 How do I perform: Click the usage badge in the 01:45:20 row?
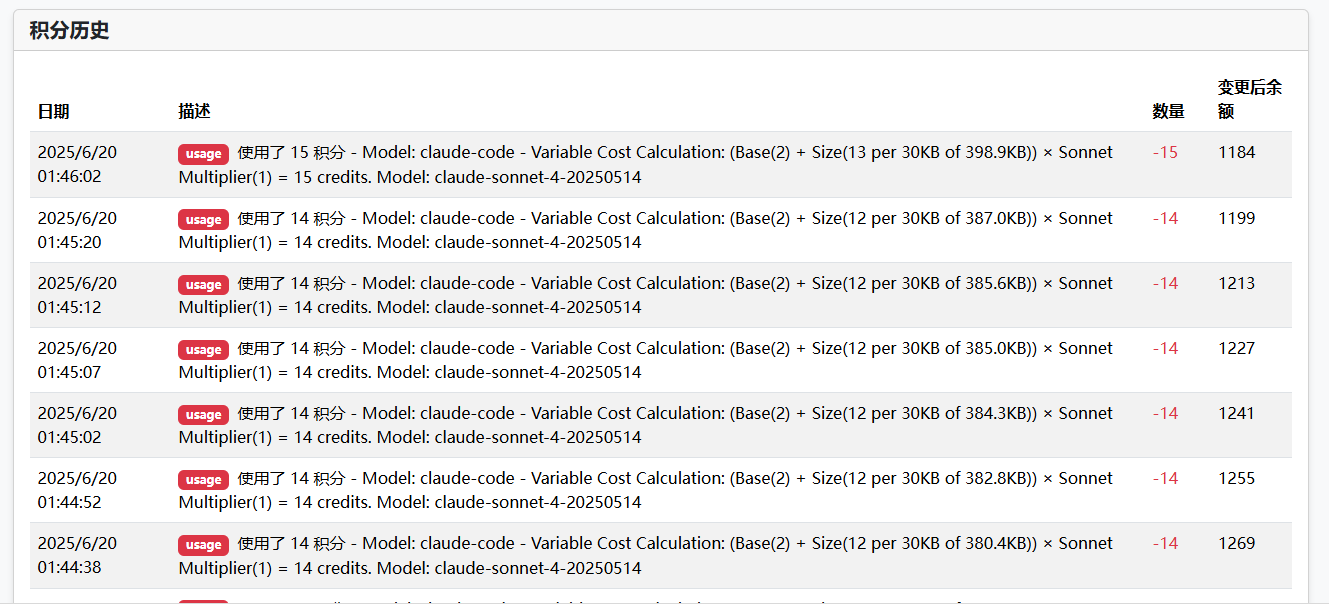coord(203,219)
